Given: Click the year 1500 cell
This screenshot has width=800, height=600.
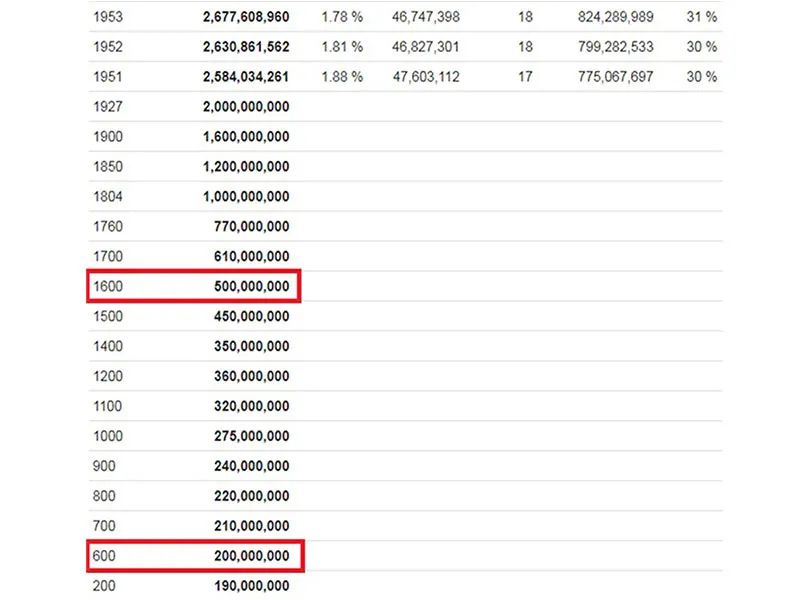Looking at the screenshot, I should coord(107,317).
